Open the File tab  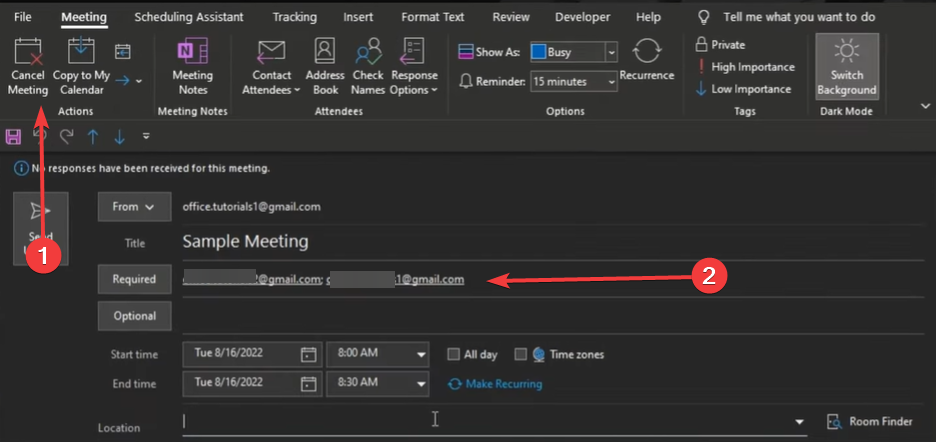(23, 17)
